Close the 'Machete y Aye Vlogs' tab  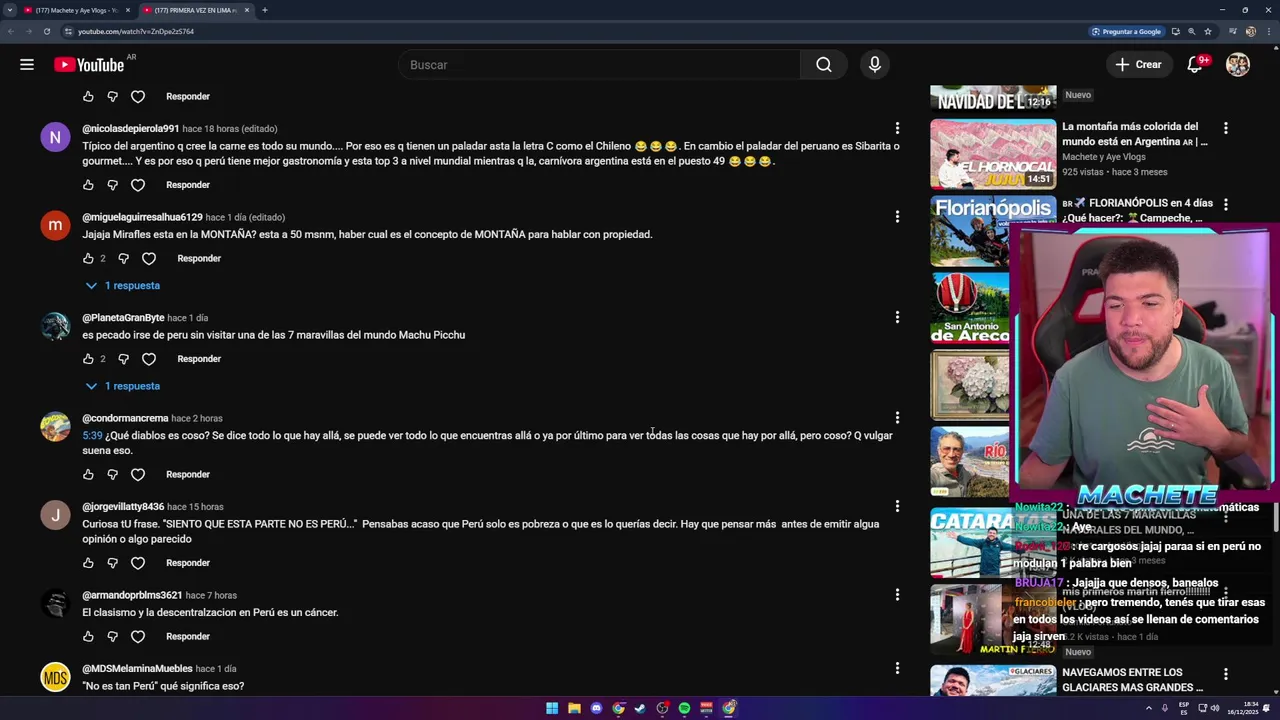[127, 10]
